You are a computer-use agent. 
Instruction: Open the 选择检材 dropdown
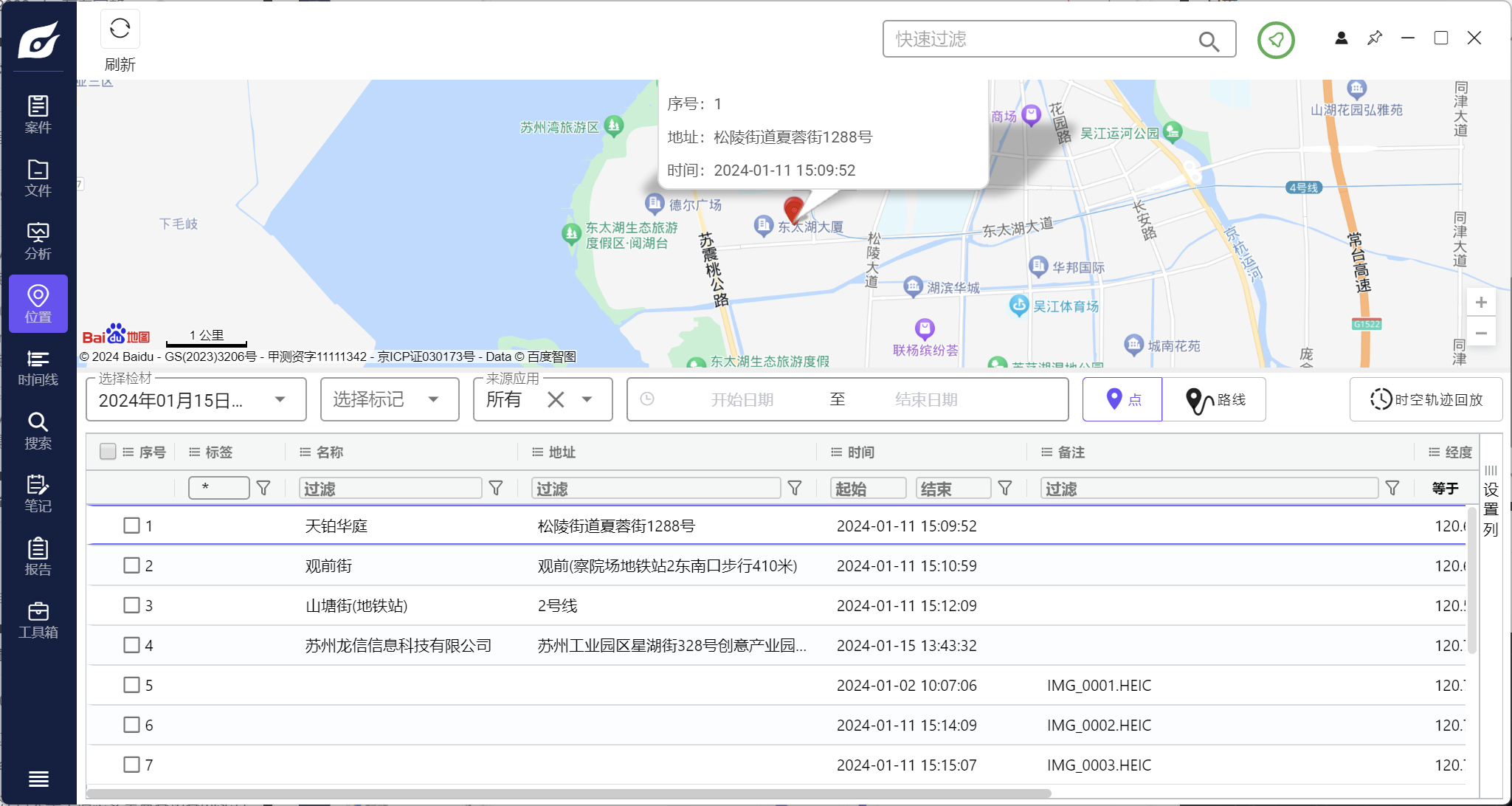click(196, 400)
